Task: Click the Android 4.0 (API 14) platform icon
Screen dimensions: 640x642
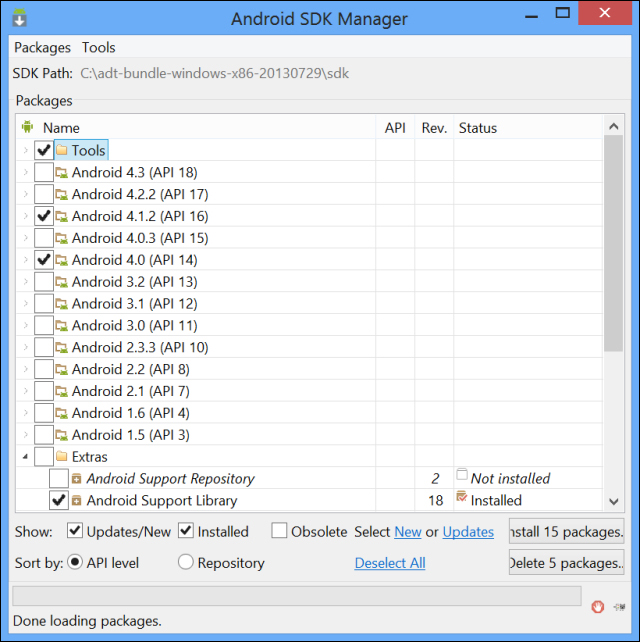Action: (x=62, y=260)
